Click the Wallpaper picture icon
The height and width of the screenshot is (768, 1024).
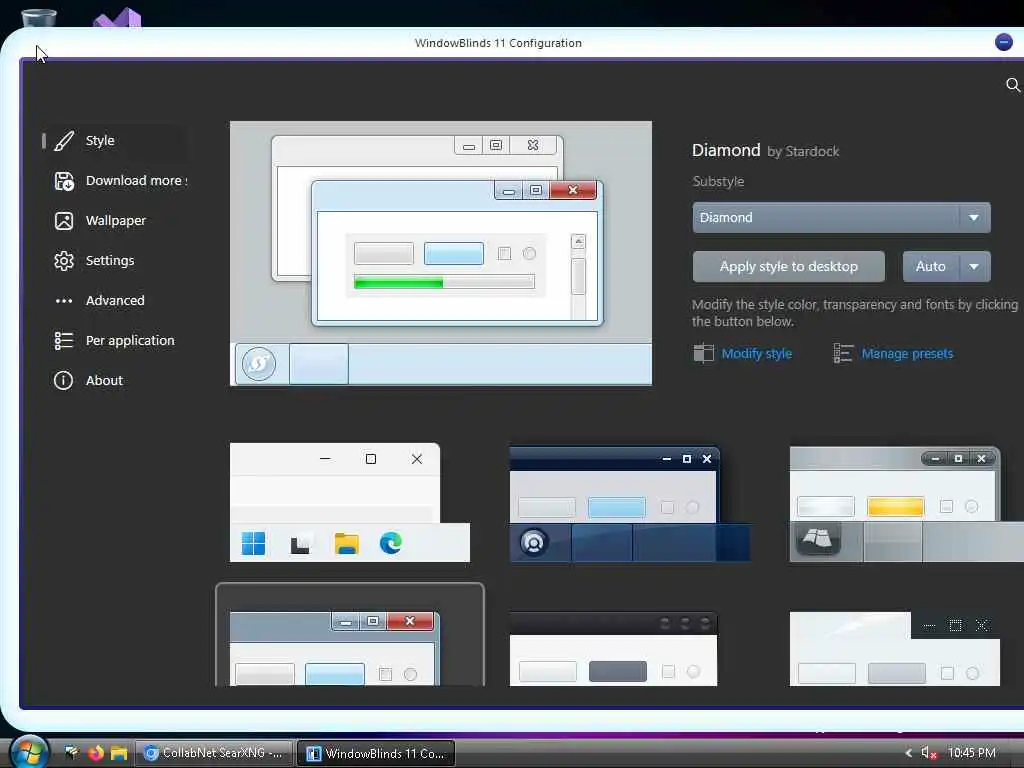[64, 221]
